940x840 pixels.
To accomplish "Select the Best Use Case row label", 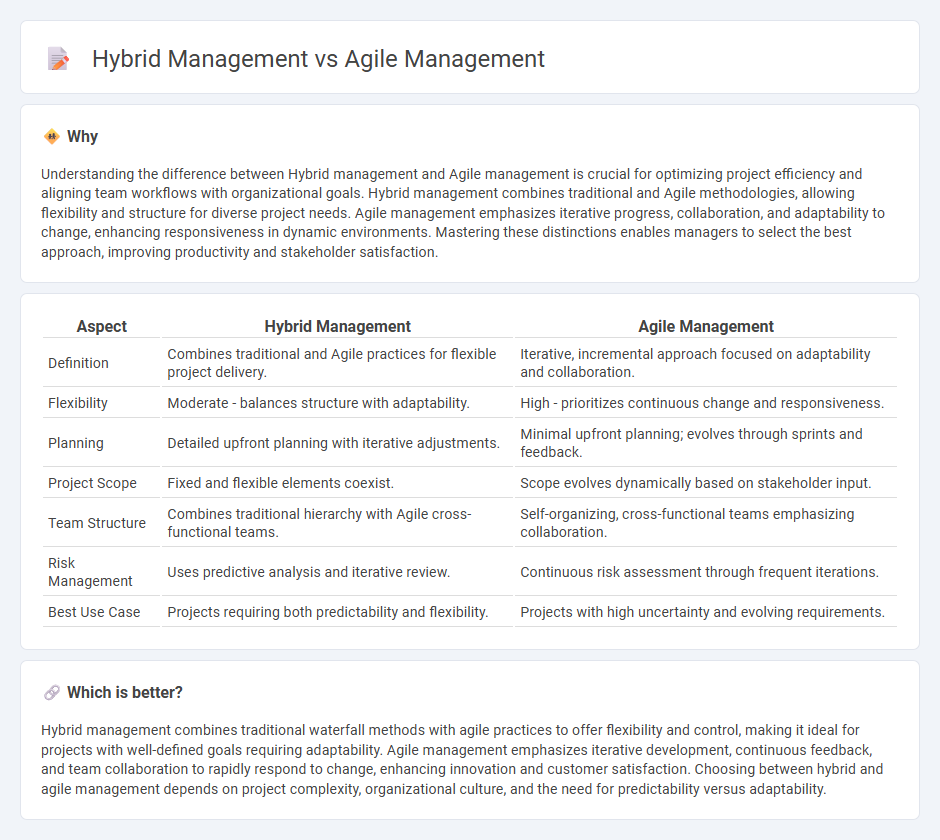I will point(94,612).
